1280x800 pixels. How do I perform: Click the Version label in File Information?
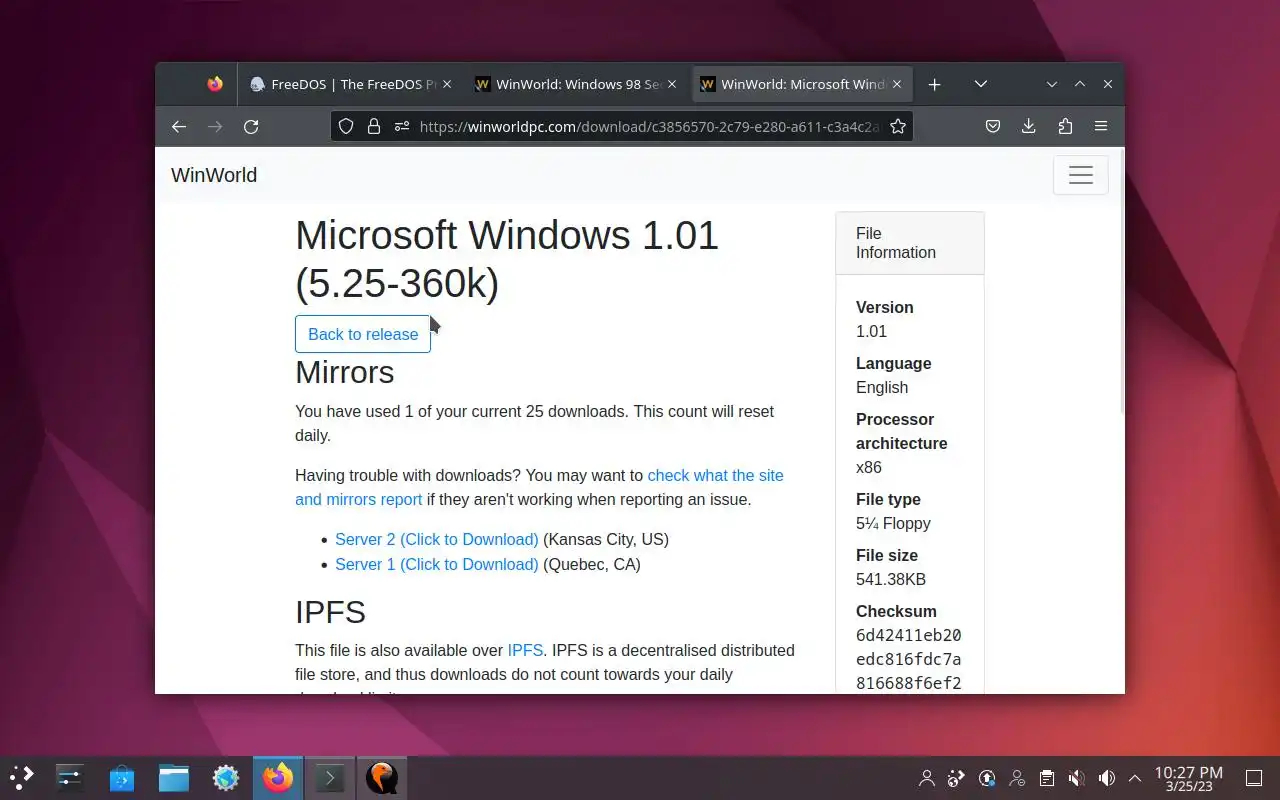click(x=884, y=307)
